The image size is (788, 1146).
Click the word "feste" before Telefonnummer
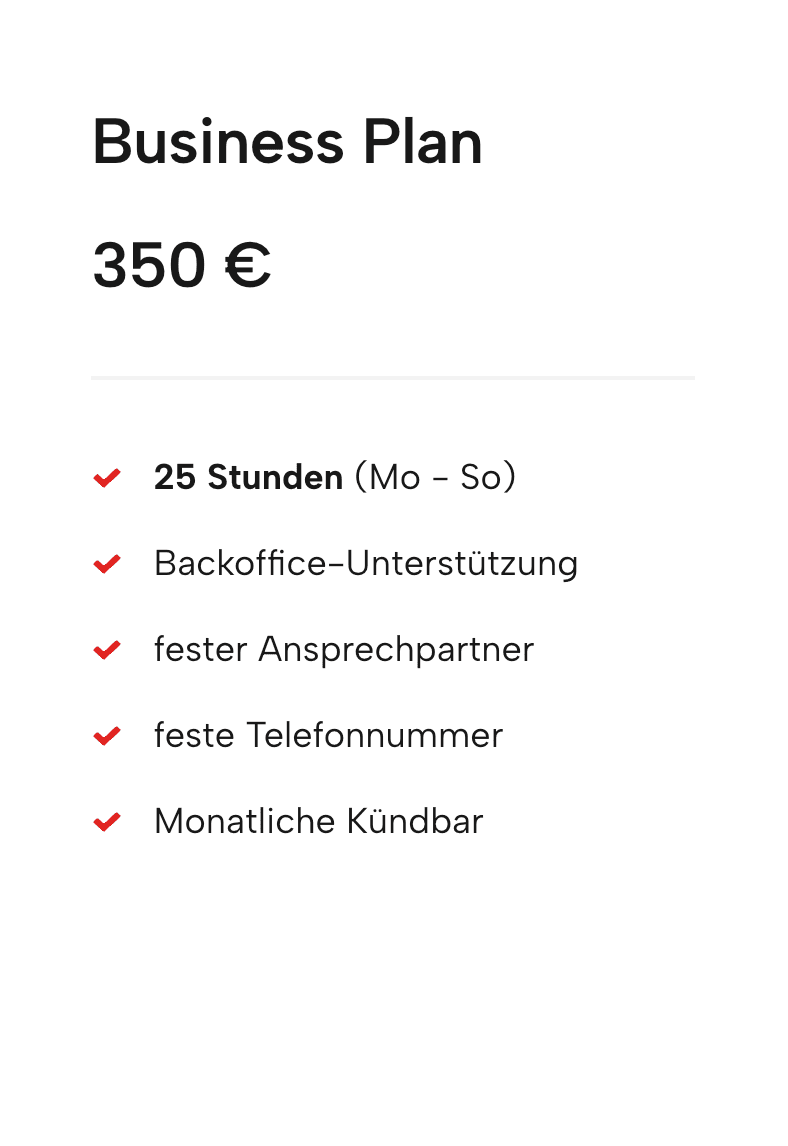pos(194,736)
